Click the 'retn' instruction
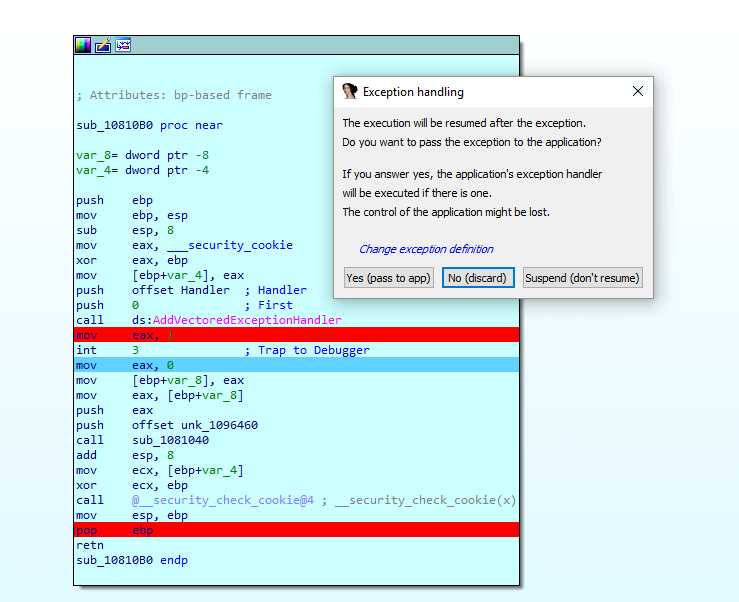 pos(90,545)
